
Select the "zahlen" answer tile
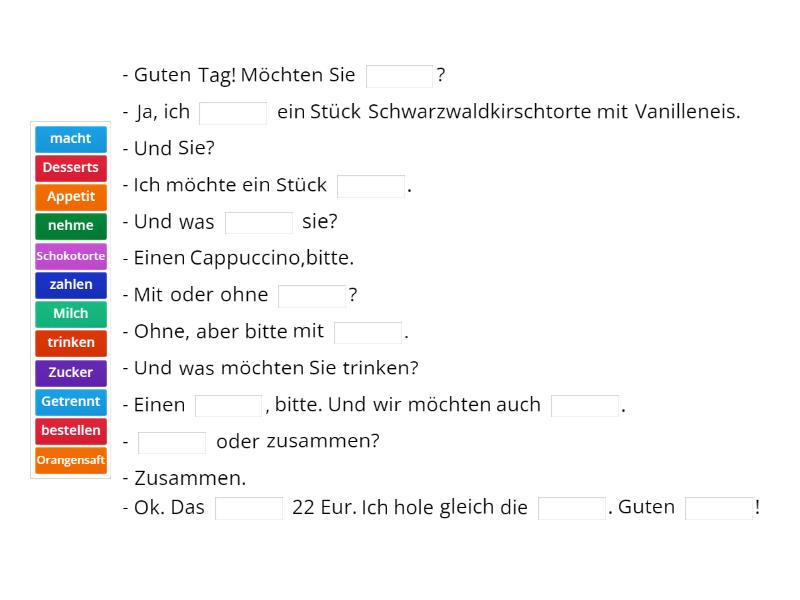tap(70, 285)
